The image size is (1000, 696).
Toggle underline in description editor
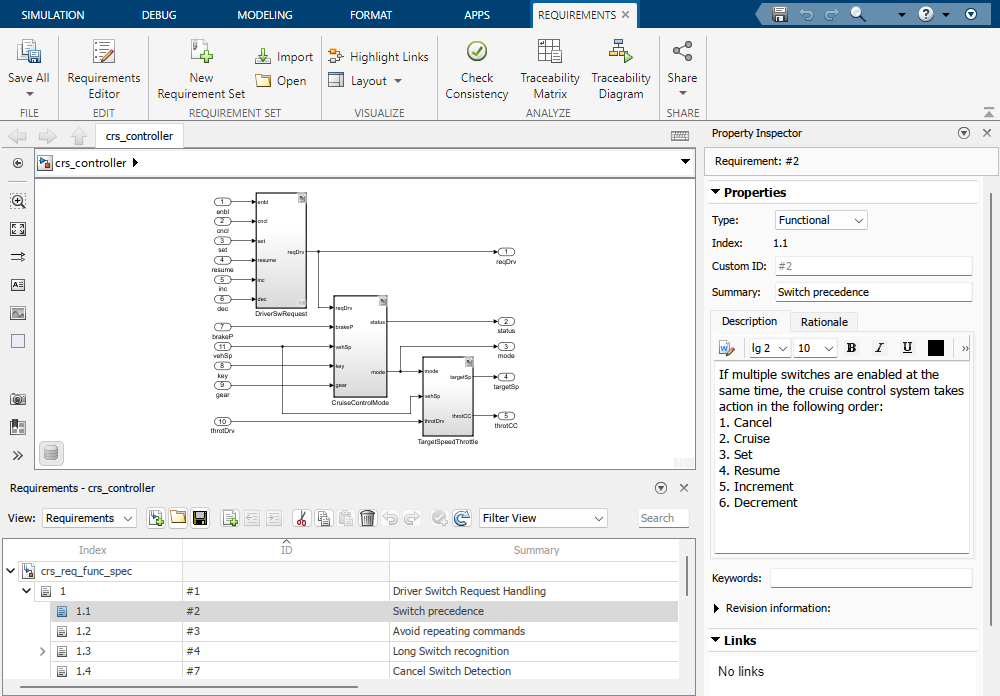(907, 348)
